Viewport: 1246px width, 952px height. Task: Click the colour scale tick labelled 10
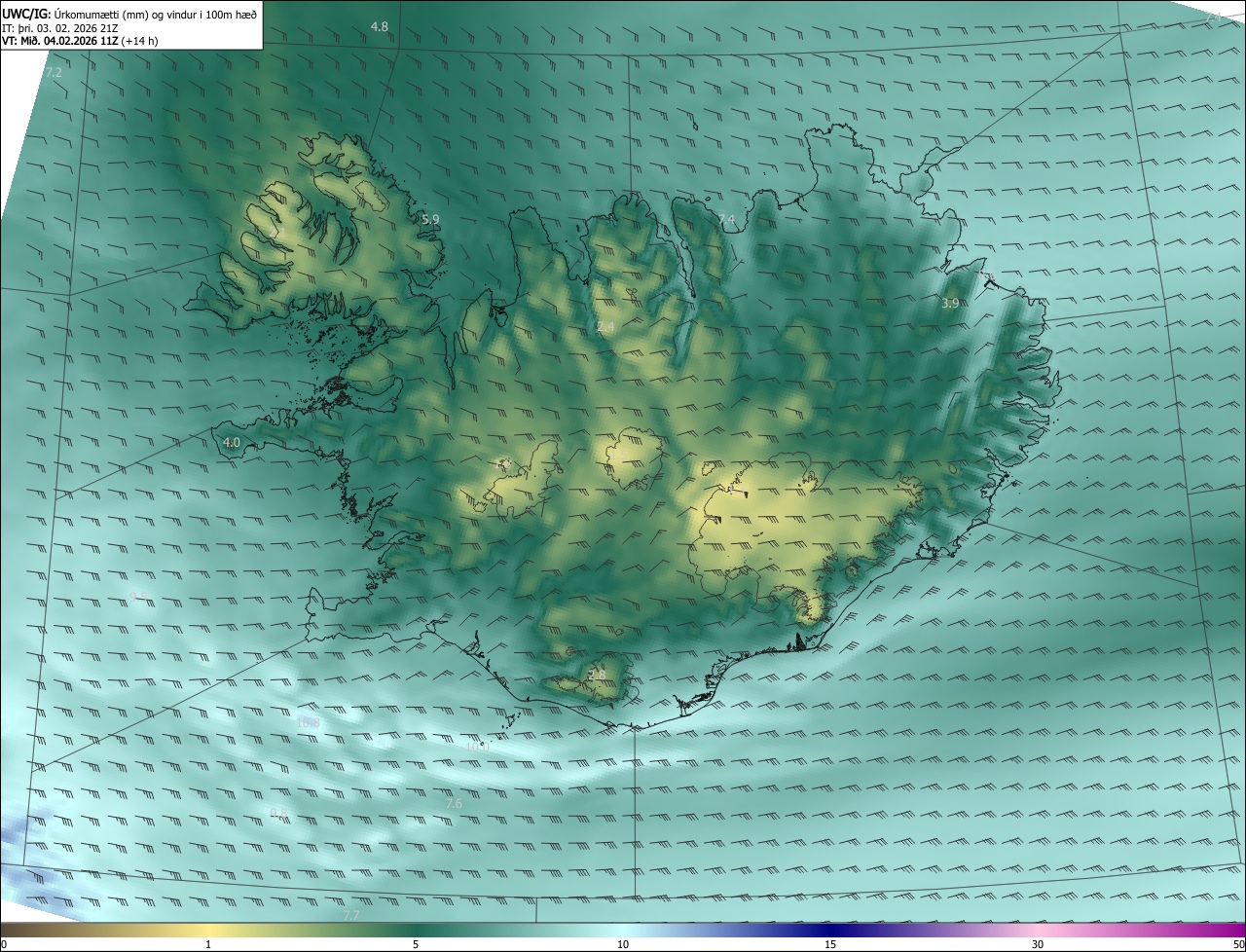pyautogui.click(x=623, y=944)
